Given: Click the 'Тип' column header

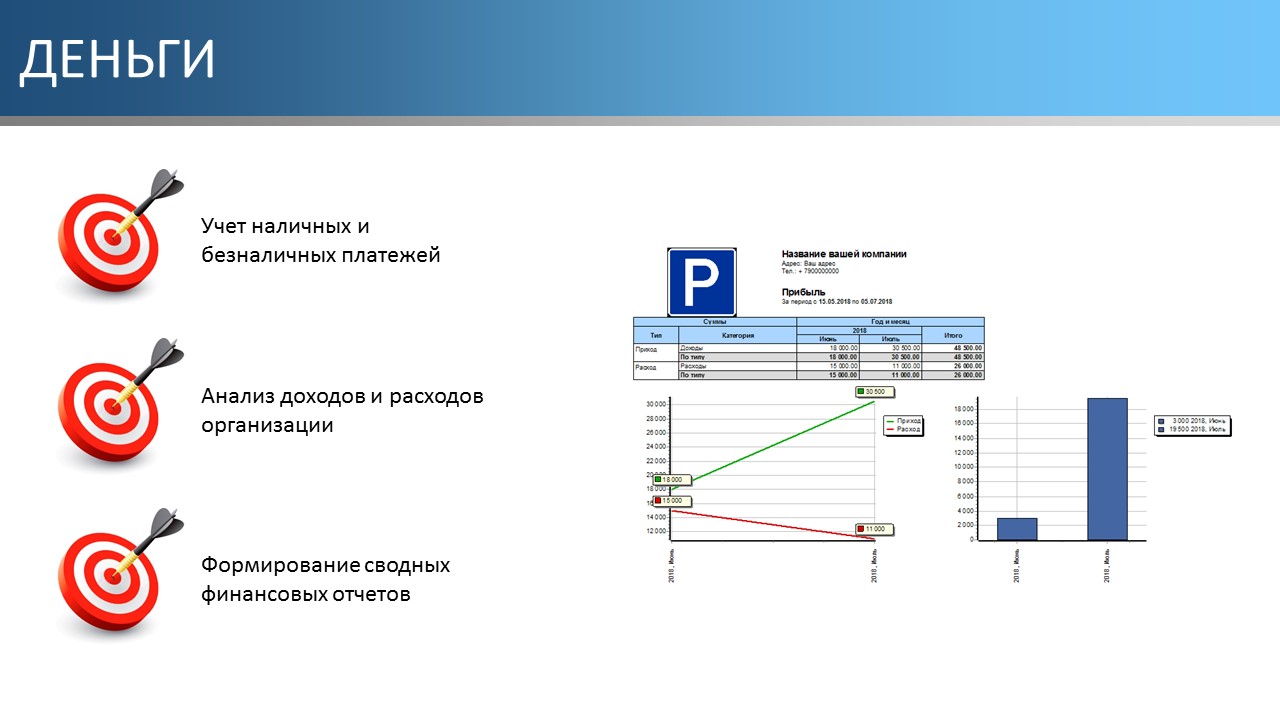Looking at the screenshot, I should 656,335.
